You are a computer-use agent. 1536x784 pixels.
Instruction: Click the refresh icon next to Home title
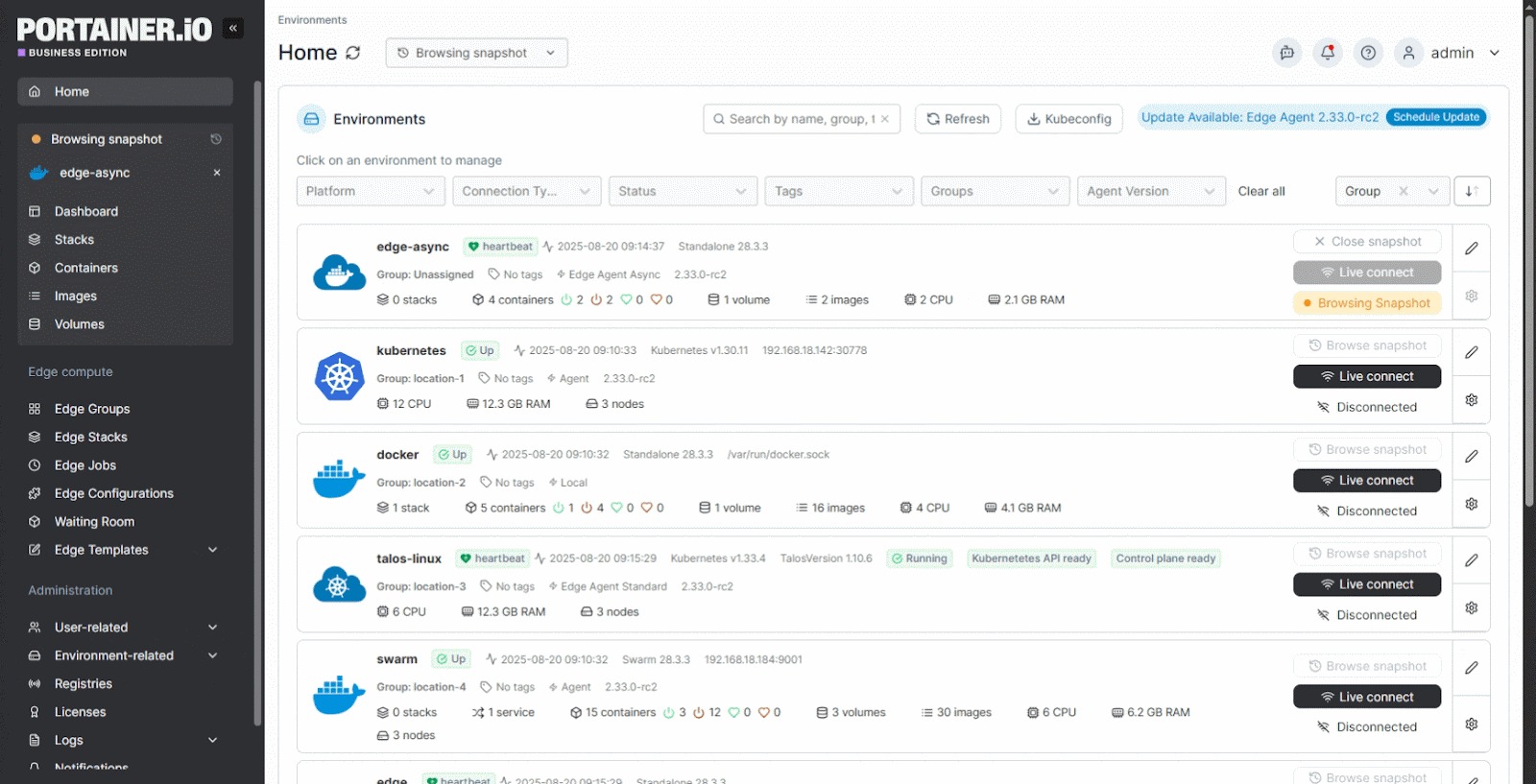(353, 53)
